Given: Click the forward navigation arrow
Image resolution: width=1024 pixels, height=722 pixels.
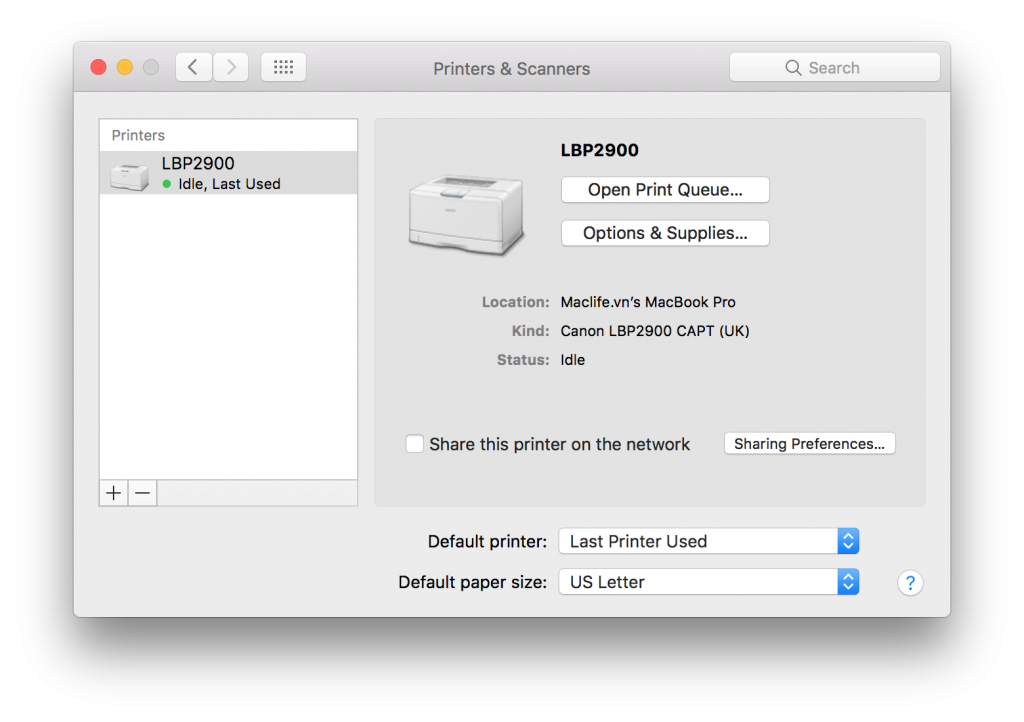Looking at the screenshot, I should coord(230,67).
